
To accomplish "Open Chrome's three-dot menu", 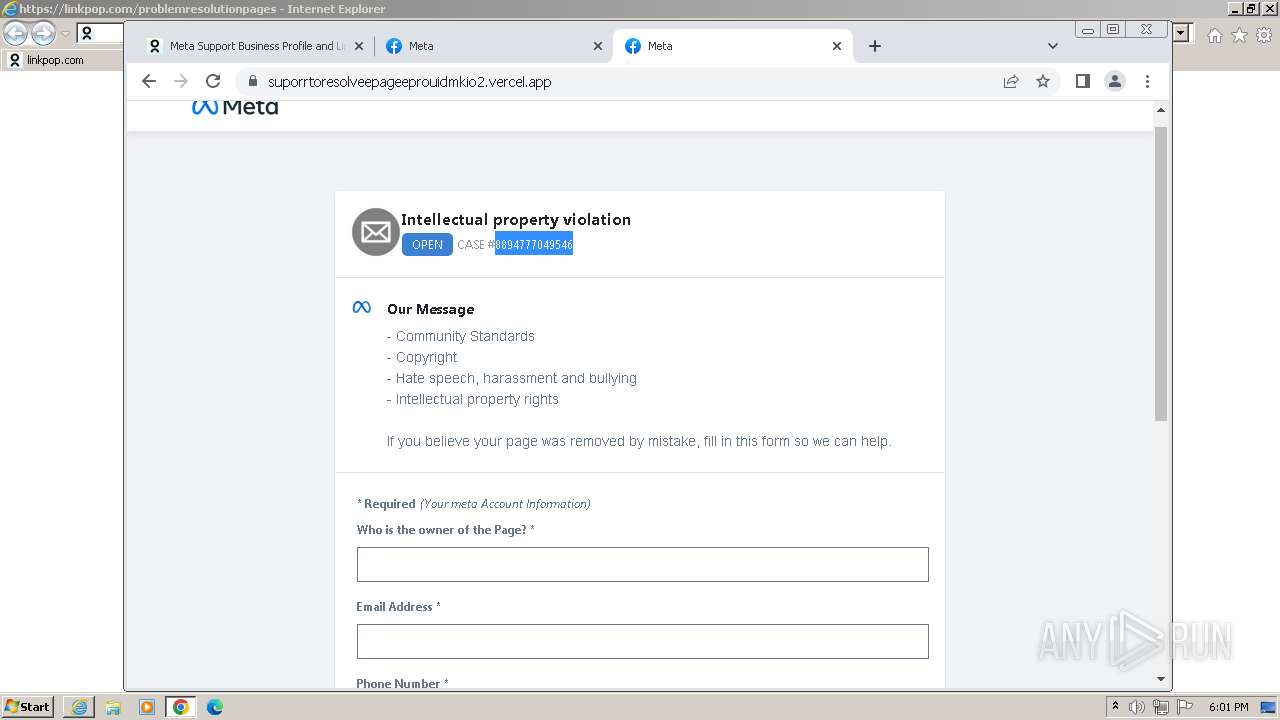I will pos(1147,82).
